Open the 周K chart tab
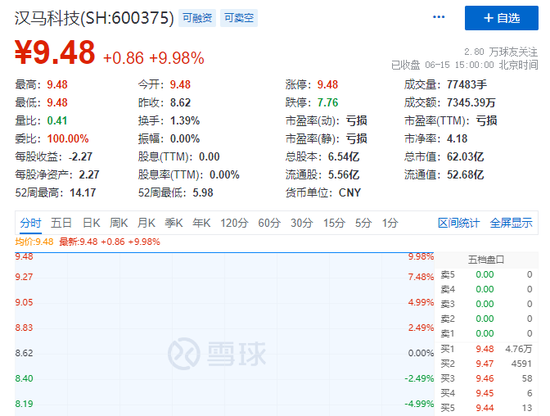 119,223
